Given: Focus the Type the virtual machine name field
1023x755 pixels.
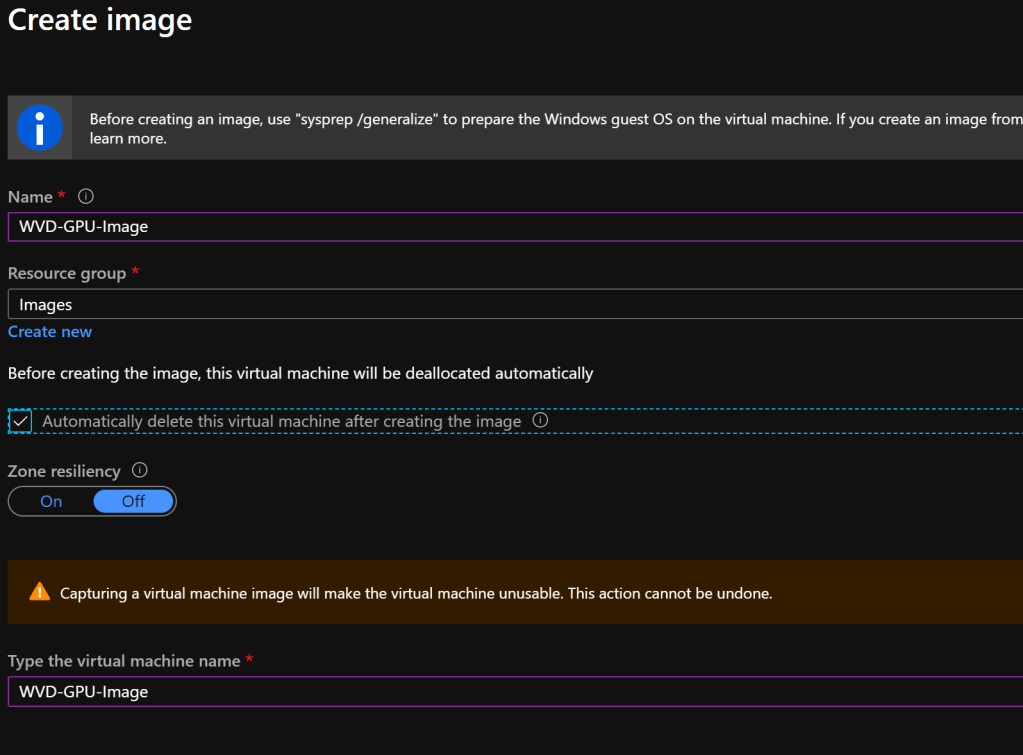Looking at the screenshot, I should coord(514,691).
